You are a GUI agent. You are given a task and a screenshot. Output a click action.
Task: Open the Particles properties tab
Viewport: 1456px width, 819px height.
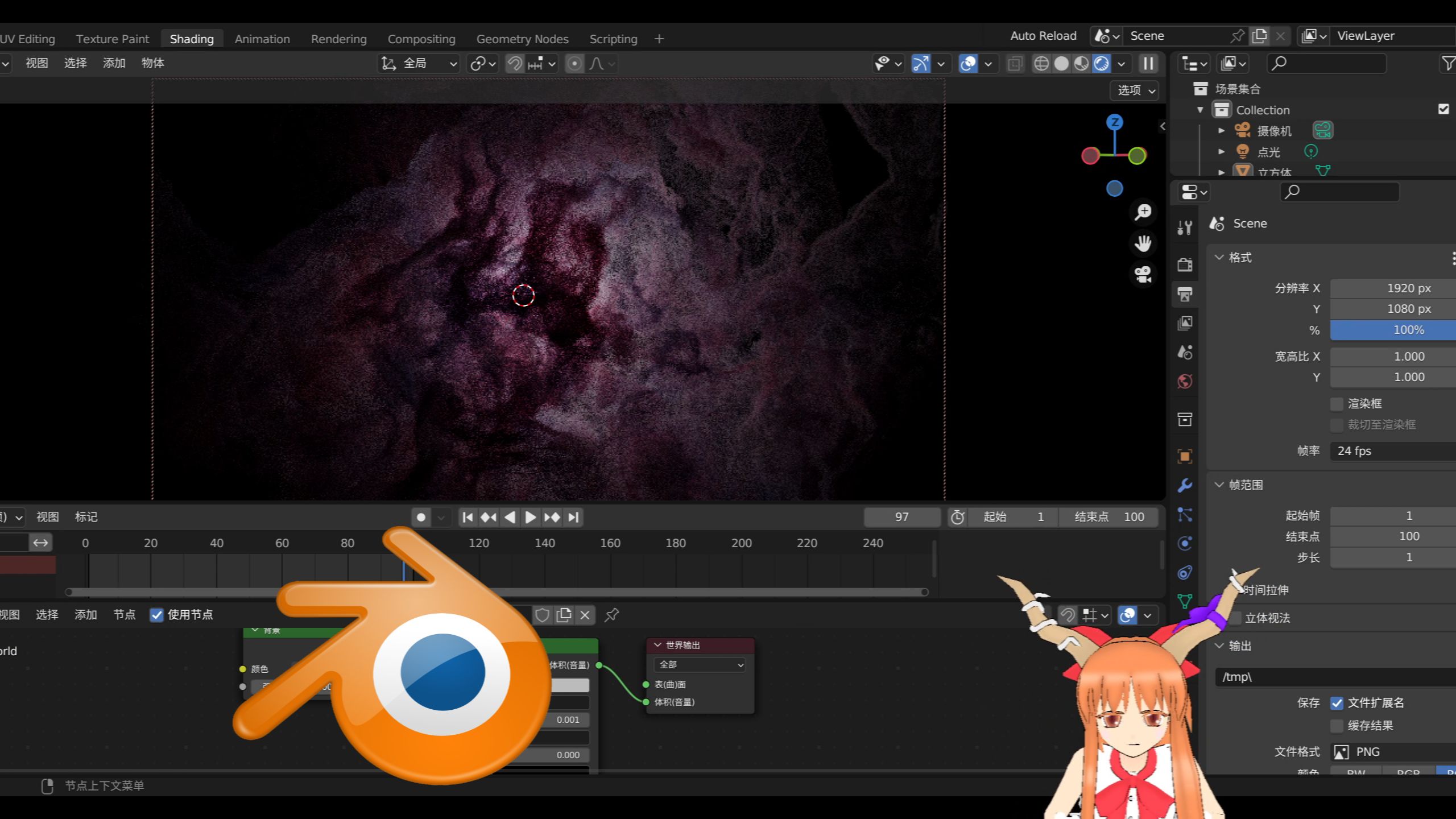(1185, 515)
